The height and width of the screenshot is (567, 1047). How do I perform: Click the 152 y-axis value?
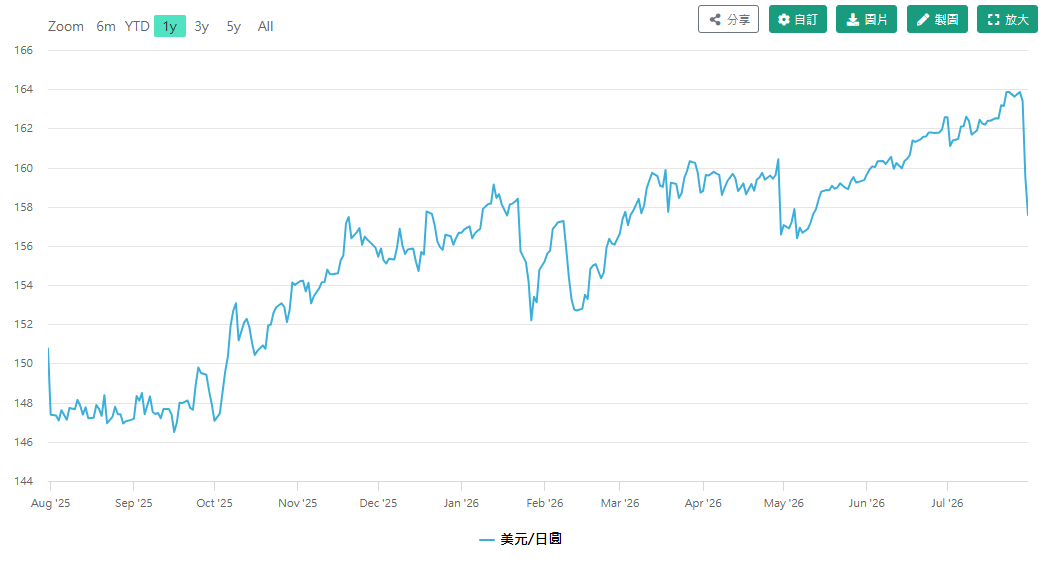23,325
